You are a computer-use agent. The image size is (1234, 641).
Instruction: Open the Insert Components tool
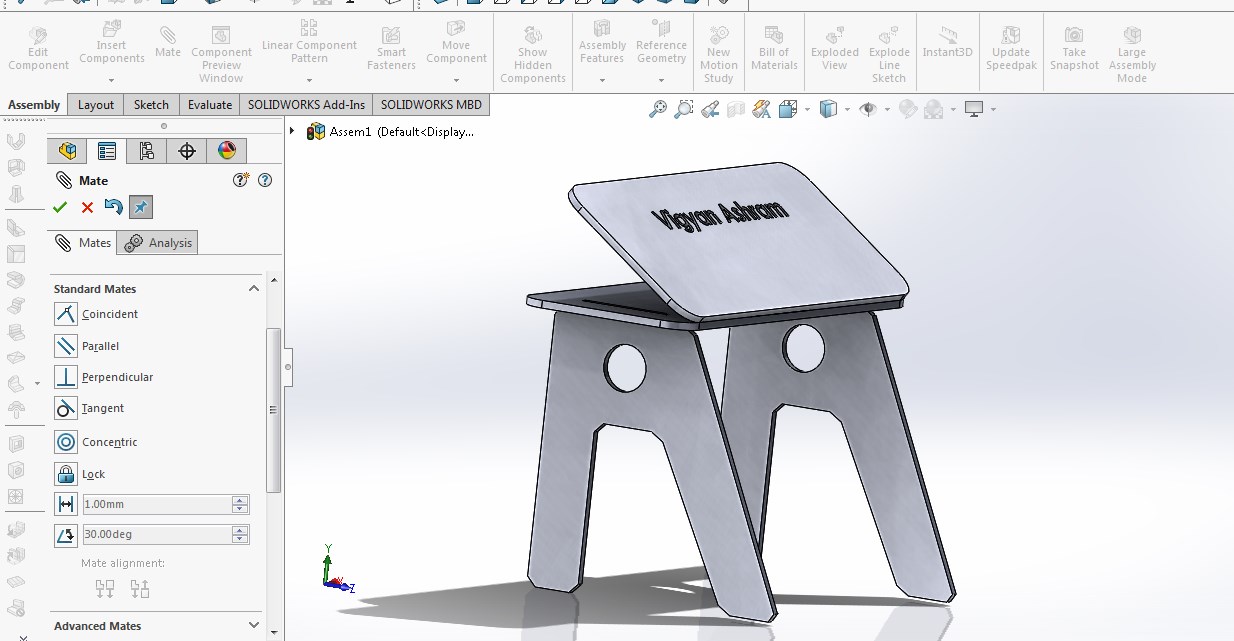[x=111, y=45]
